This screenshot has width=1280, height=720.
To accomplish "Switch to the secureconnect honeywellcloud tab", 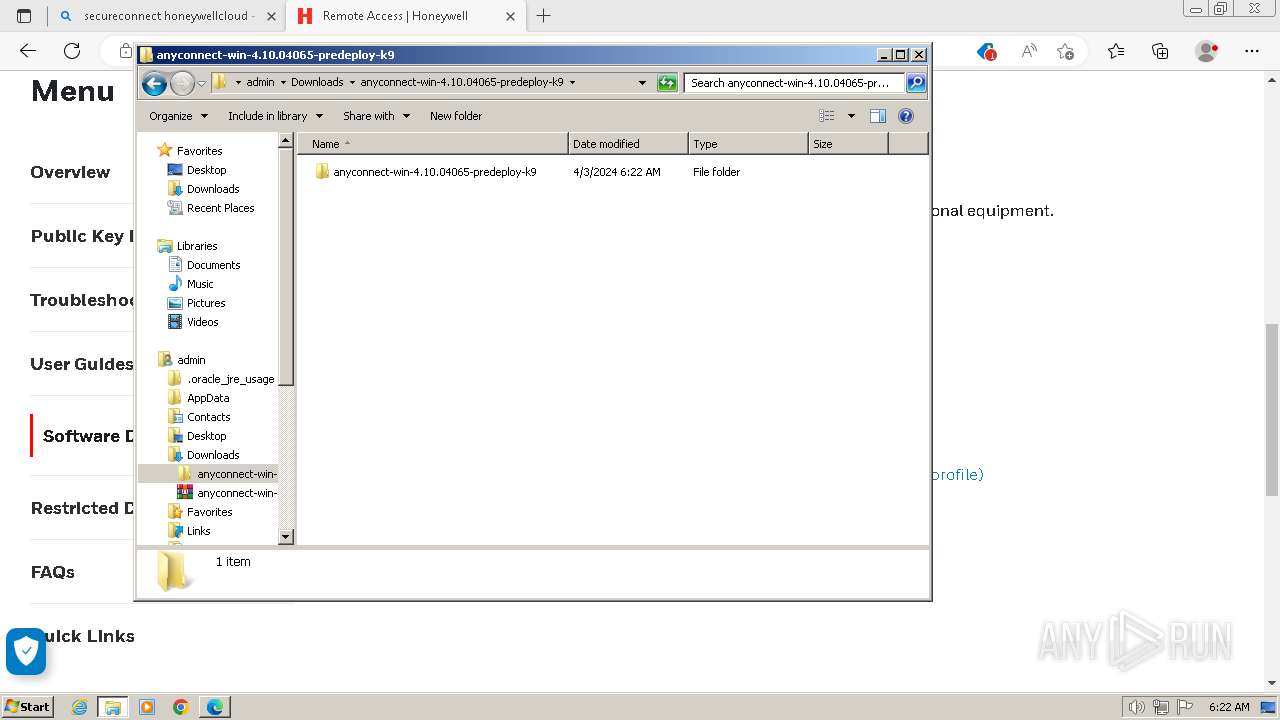I will tap(168, 16).
